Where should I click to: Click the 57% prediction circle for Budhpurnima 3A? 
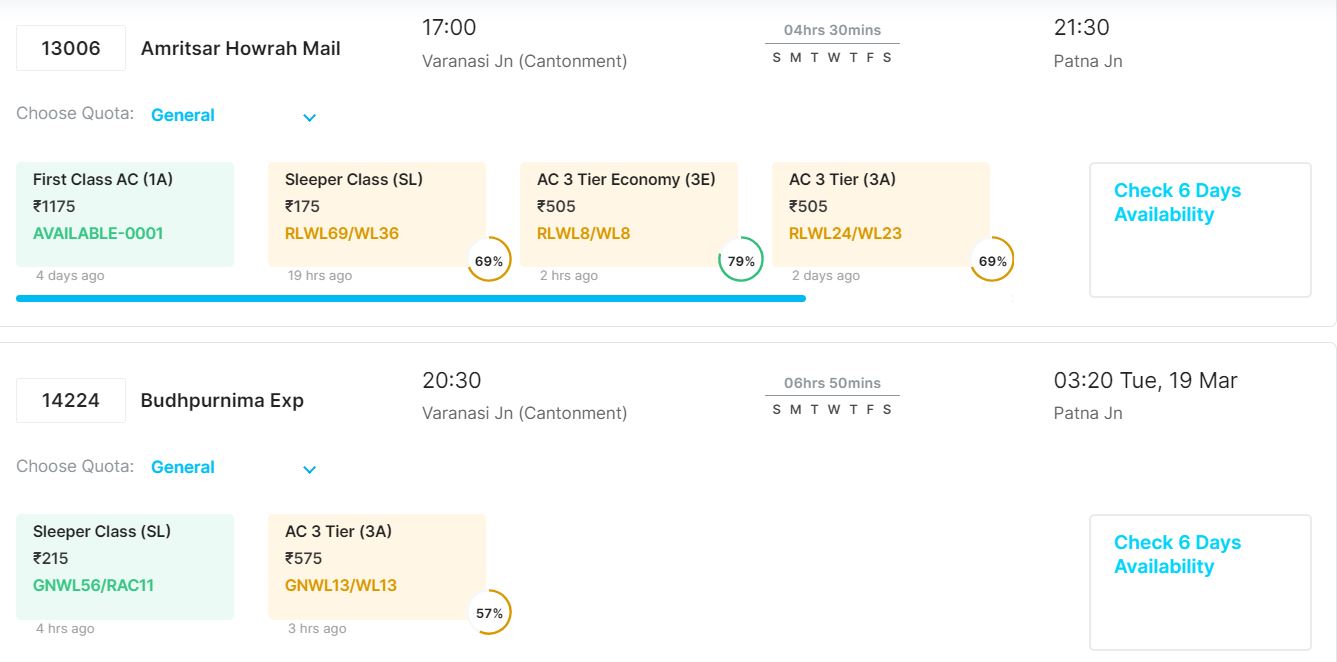[x=489, y=612]
